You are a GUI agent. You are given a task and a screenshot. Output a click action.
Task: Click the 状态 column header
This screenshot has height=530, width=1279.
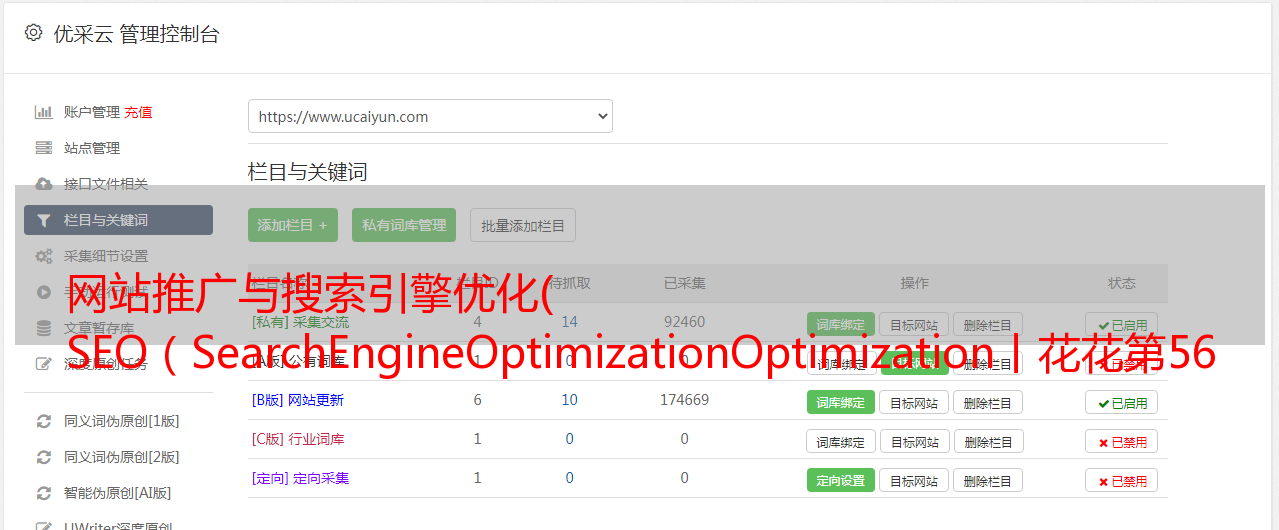tap(1122, 283)
